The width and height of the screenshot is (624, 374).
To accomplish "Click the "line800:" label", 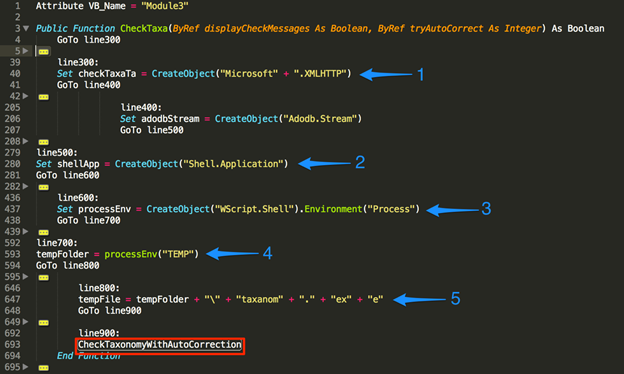I will point(99,288).
